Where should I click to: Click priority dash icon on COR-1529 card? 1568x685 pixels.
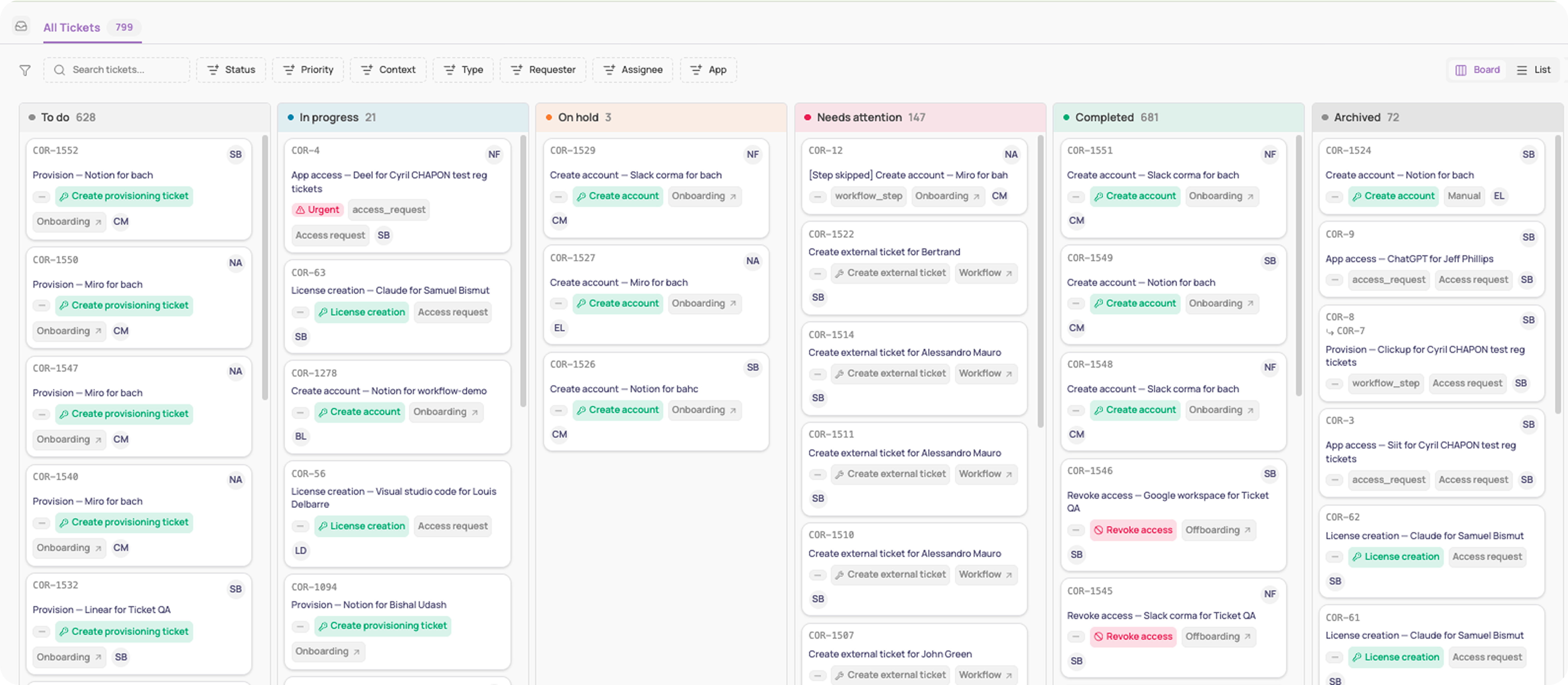pos(559,197)
